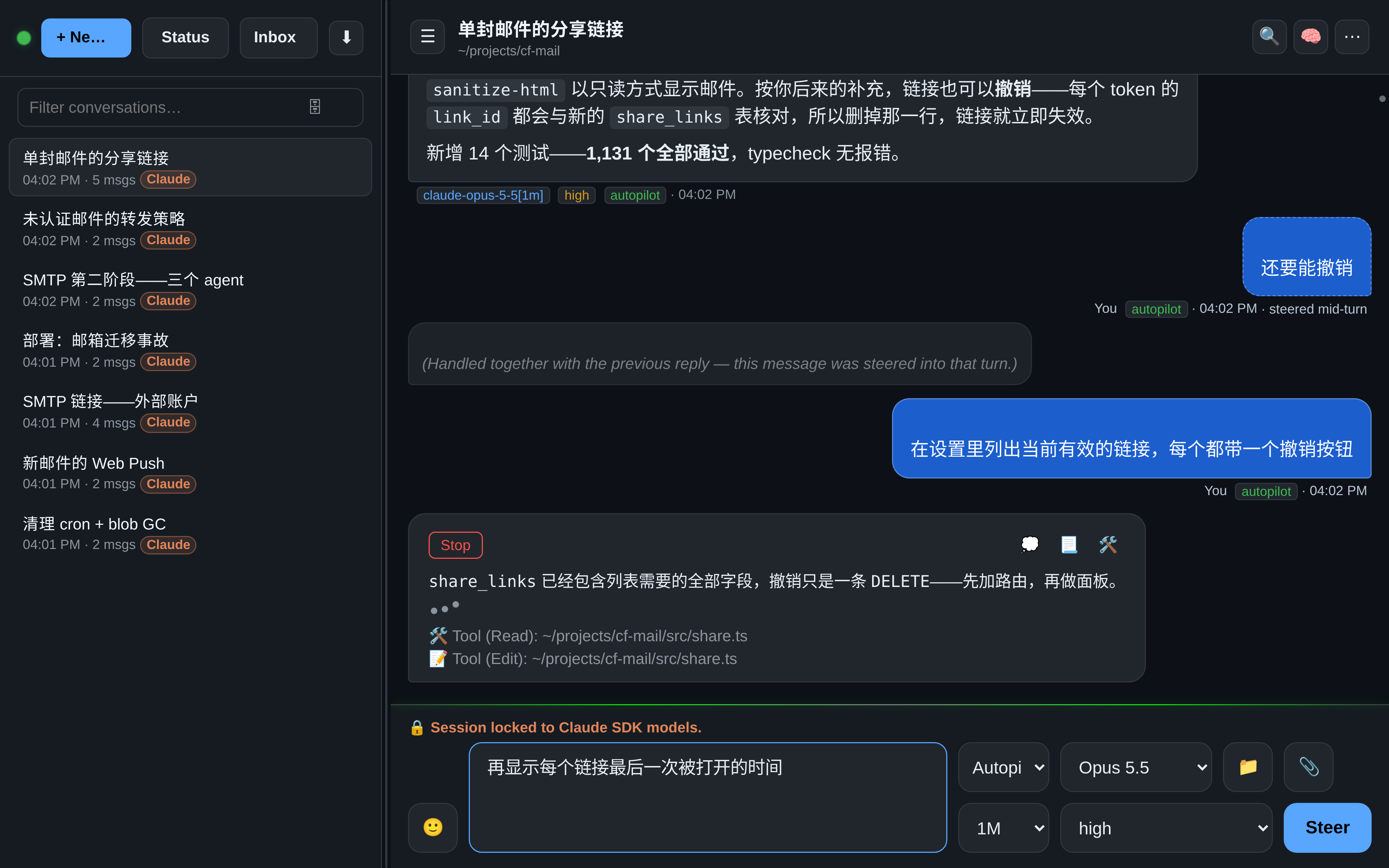This screenshot has height=868, width=1389.
Task: Click Tool (Read) share.ts line
Action: tap(588, 635)
